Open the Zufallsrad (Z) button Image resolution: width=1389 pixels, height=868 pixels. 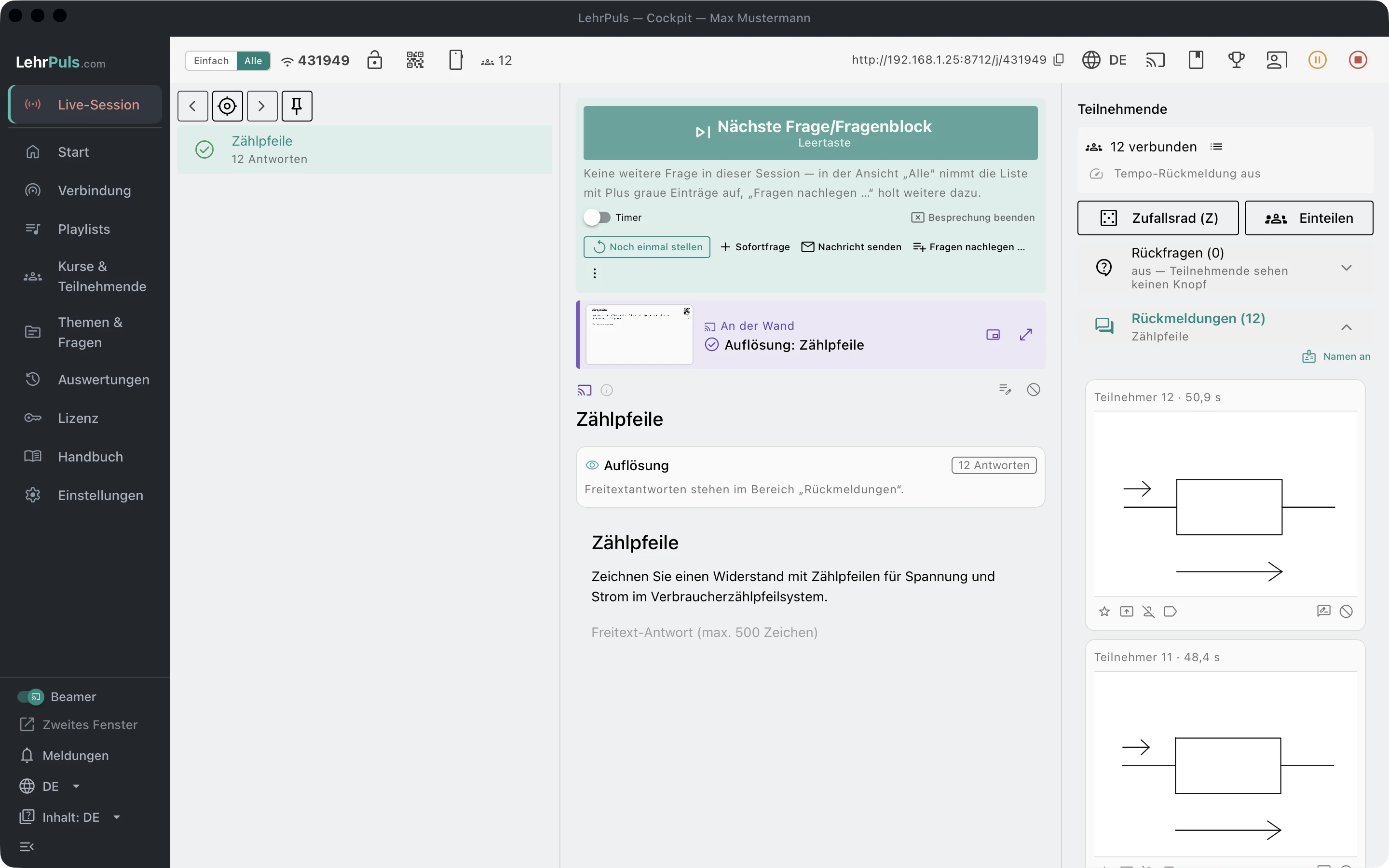[1157, 218]
